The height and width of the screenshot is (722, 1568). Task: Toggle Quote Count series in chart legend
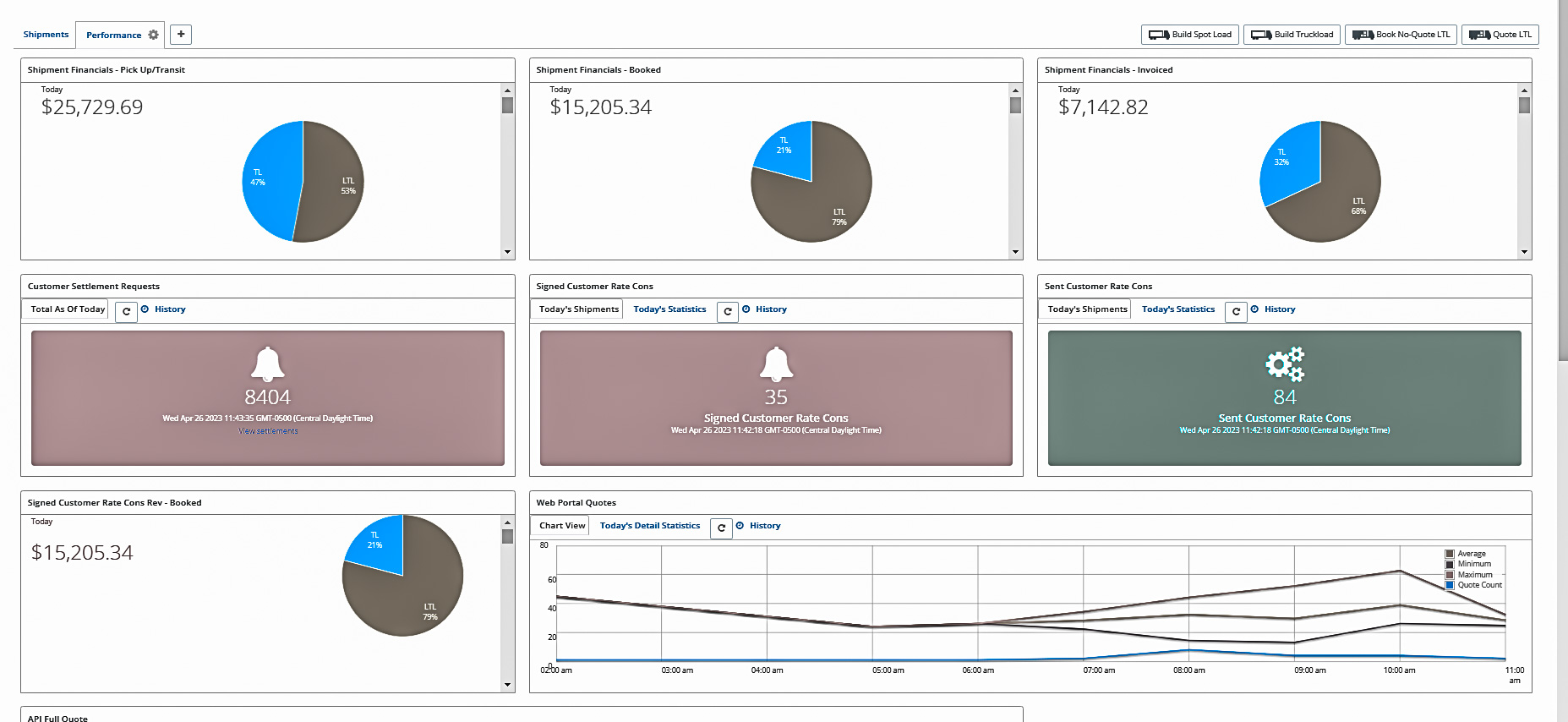tap(1479, 585)
